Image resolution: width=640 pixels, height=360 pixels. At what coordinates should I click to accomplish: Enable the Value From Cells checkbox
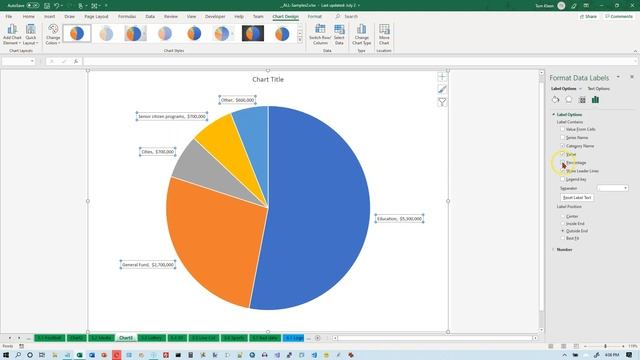point(562,129)
